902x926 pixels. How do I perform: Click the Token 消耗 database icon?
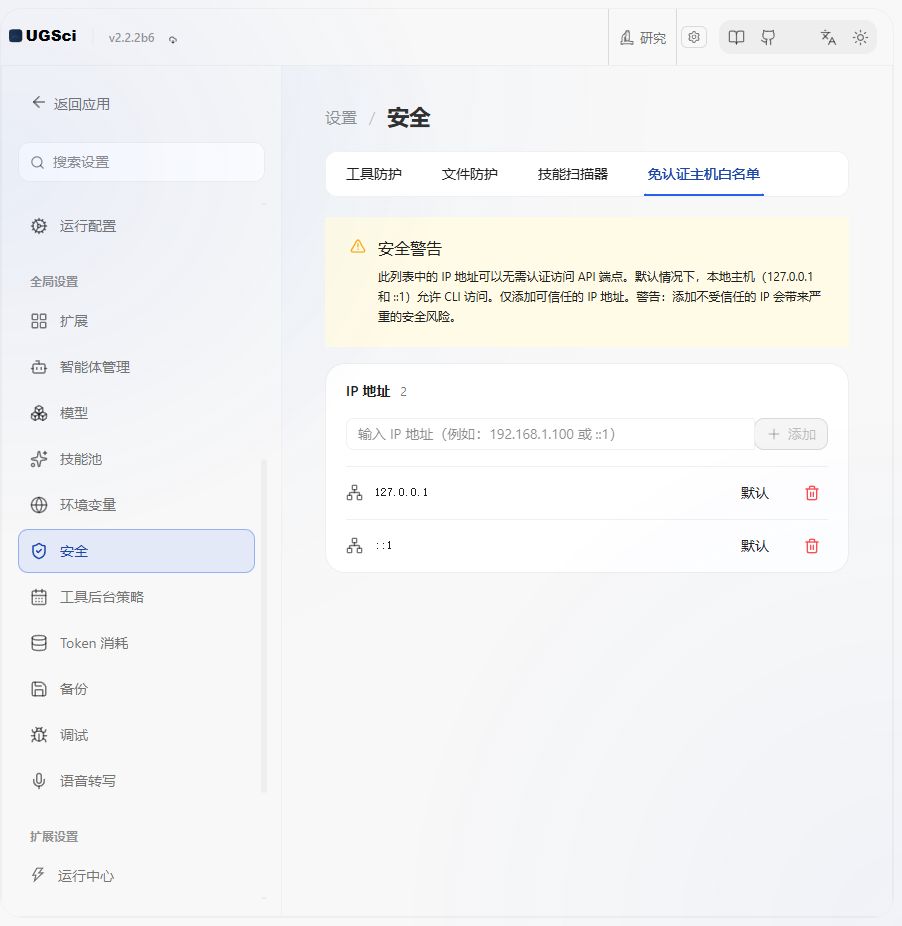pos(39,643)
